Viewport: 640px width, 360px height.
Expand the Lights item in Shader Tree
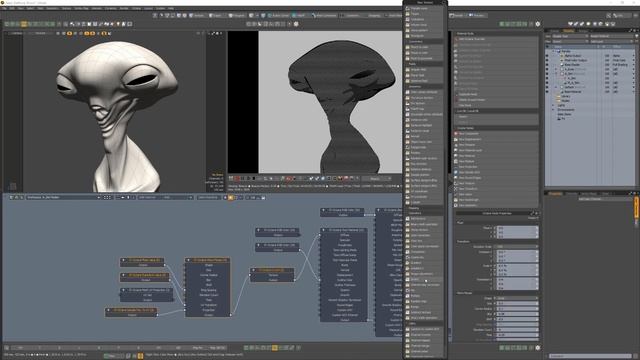tap(553, 105)
